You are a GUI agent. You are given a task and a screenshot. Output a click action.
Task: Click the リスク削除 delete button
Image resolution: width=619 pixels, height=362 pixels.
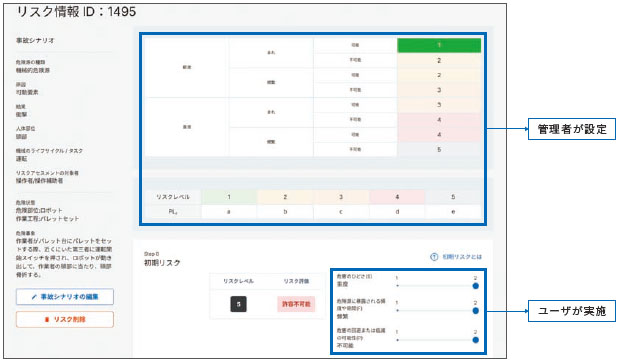tap(65, 319)
